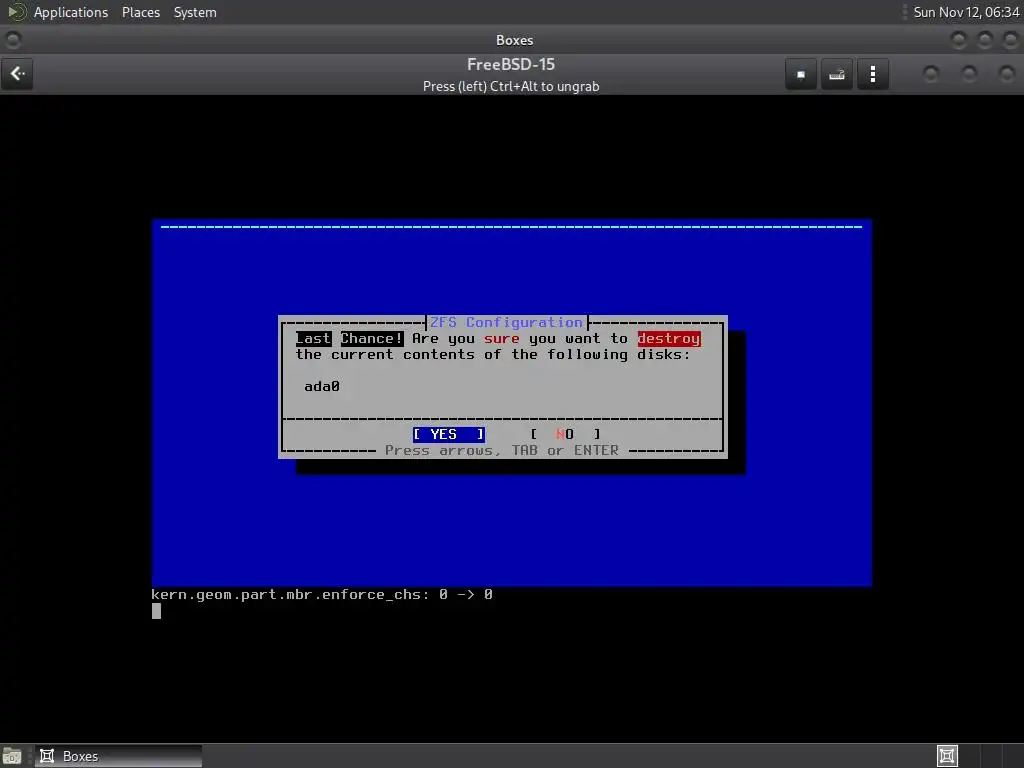Open the System menu

point(195,12)
